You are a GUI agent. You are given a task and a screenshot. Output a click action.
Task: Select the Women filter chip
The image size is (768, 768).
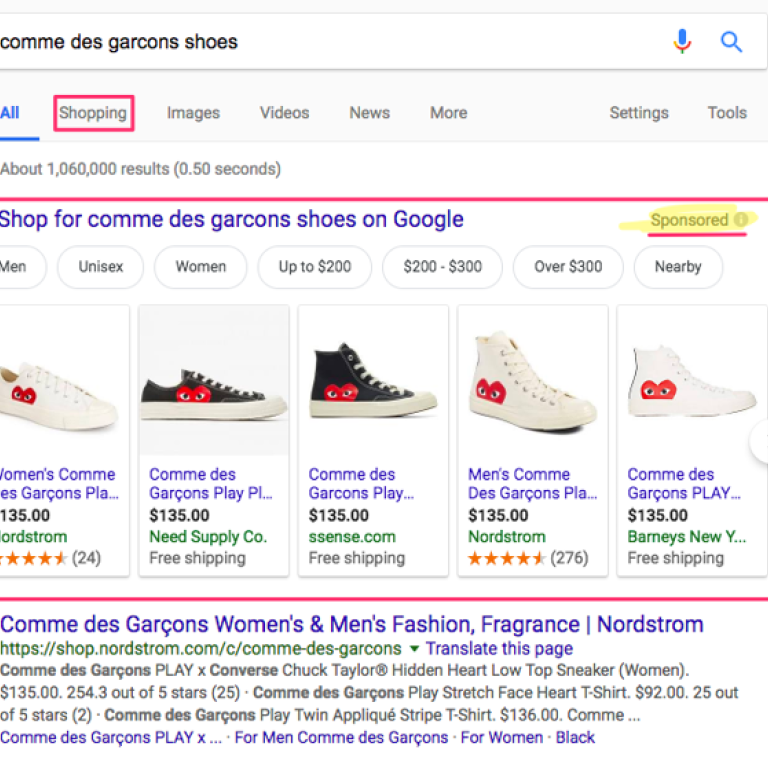[201, 266]
